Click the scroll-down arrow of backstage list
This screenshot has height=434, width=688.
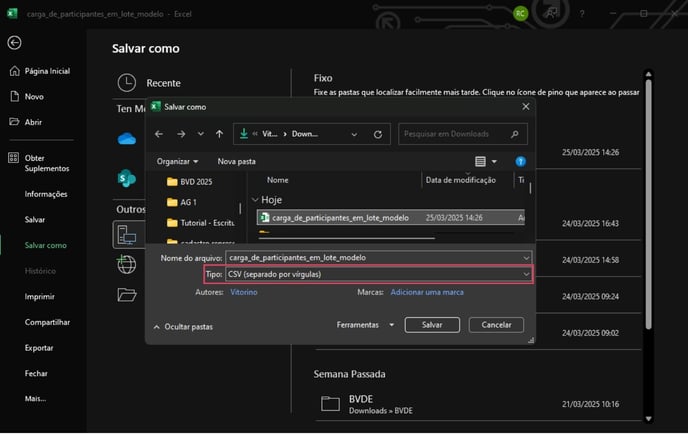pyautogui.click(x=649, y=419)
